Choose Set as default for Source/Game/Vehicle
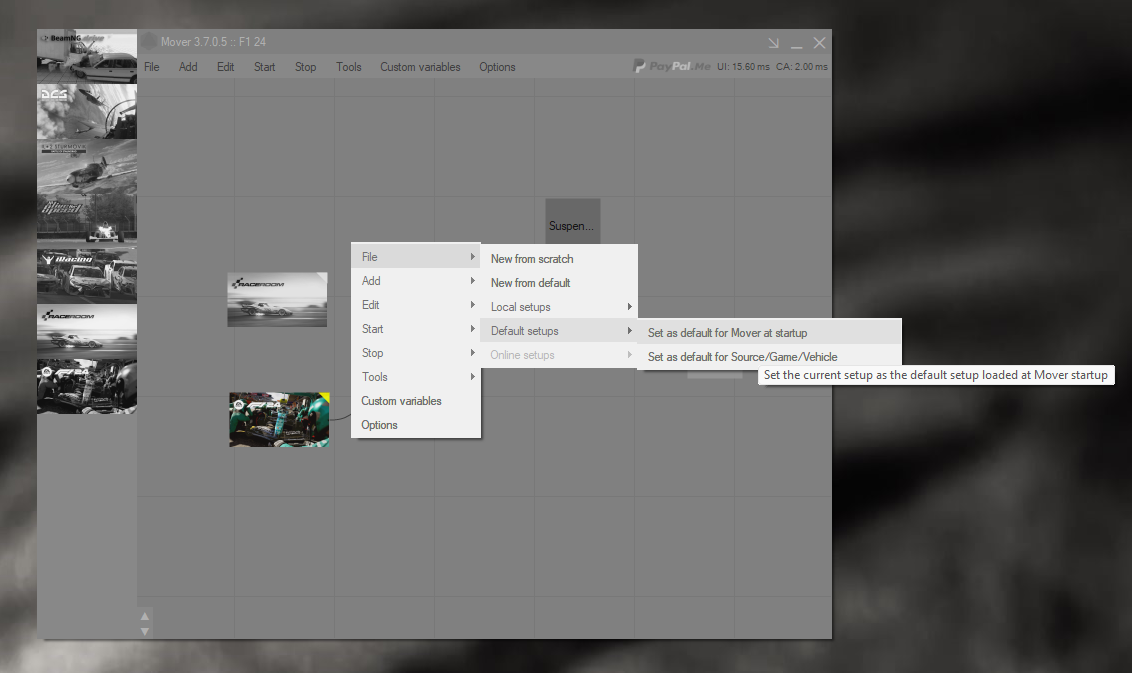This screenshot has height=673, width=1132. (x=770, y=357)
